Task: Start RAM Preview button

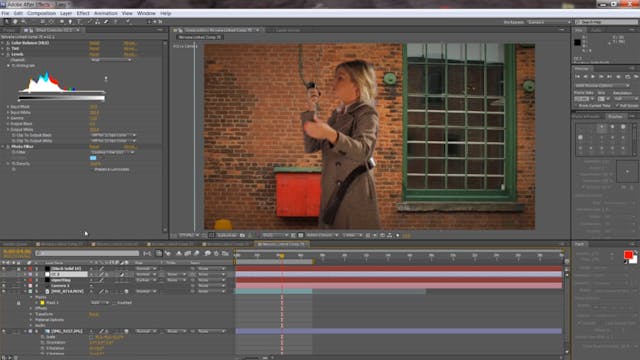Action: 636,76
